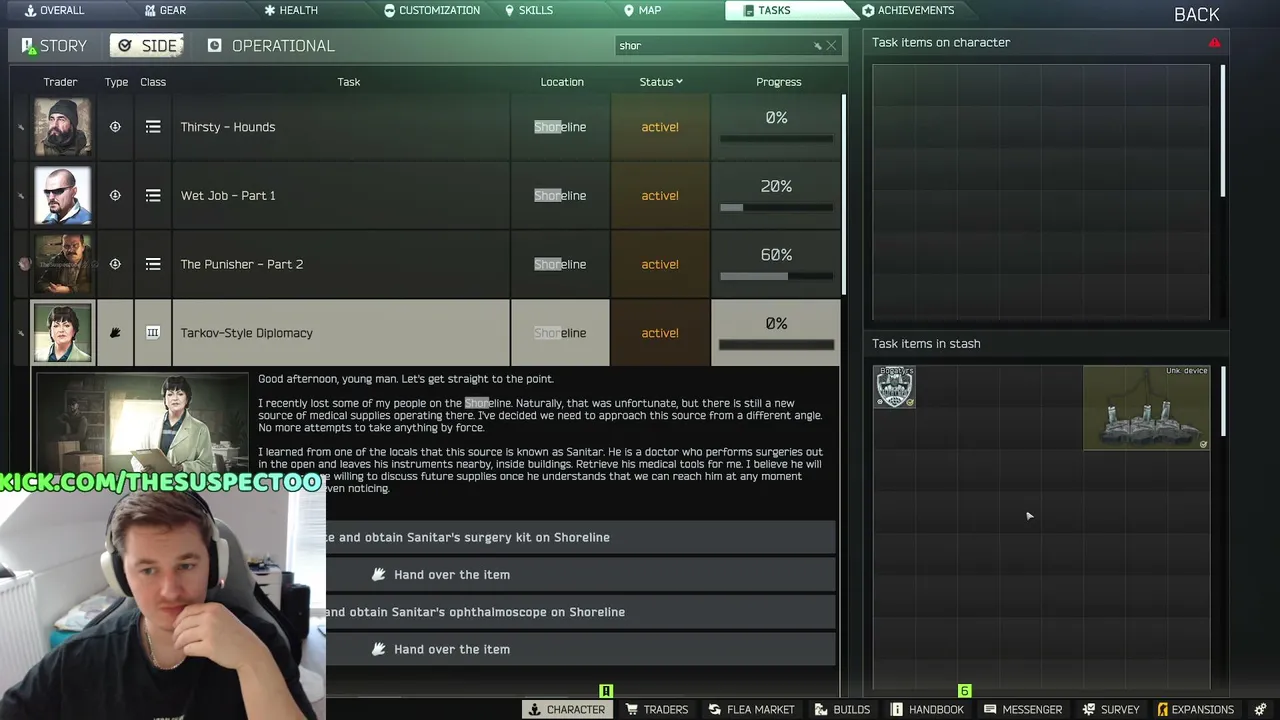Image resolution: width=1280 pixels, height=720 pixels.
Task: Toggle the tracking pin for Wet Job – Part 1
Action: pyautogui.click(x=21, y=195)
